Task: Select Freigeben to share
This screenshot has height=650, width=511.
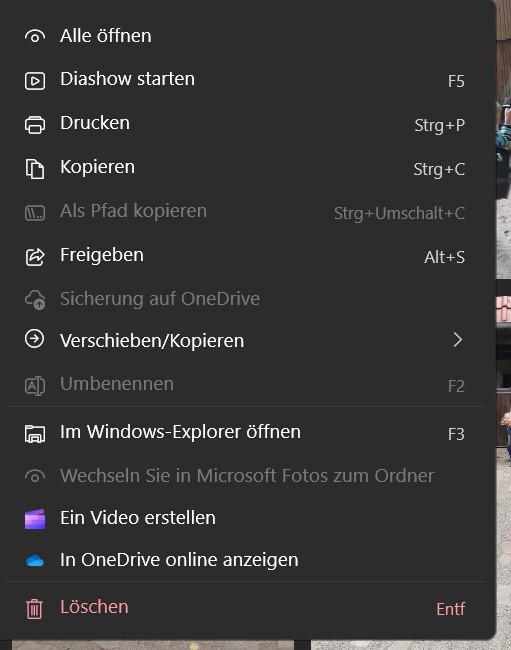Action: pos(248,255)
